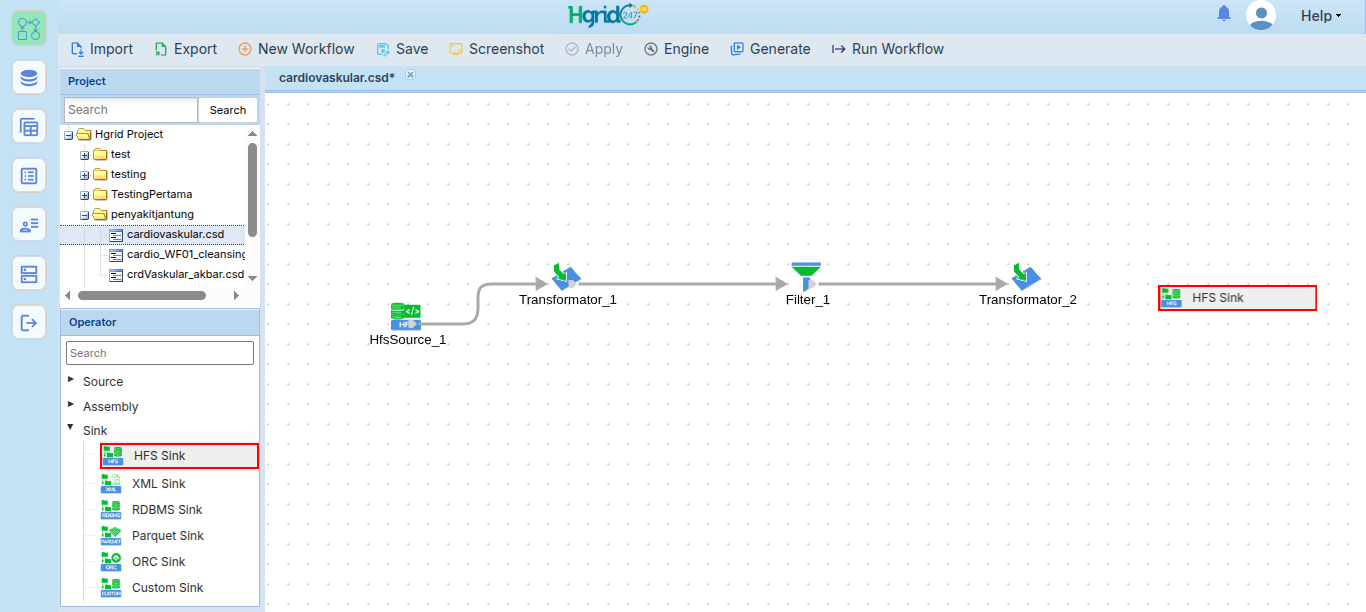This screenshot has height=612, width=1366.
Task: Collapse the Sink operator group
Action: [71, 428]
